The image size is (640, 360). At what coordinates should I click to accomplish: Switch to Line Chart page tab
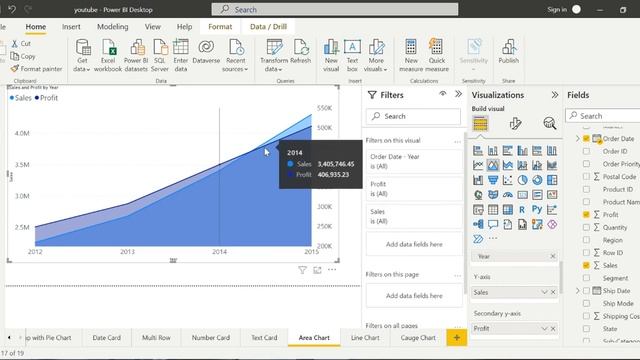(x=365, y=338)
